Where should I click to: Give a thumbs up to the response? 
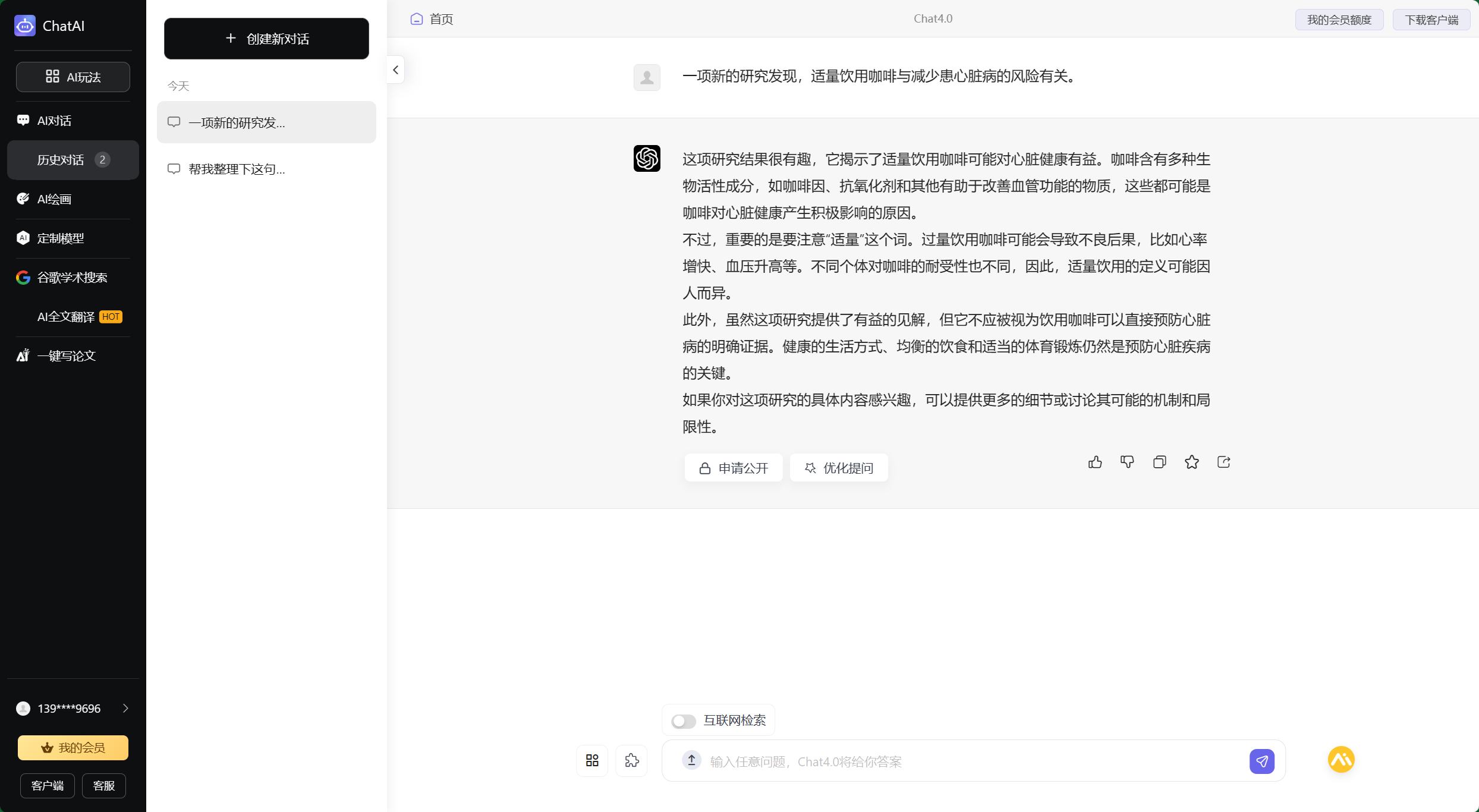pos(1095,462)
